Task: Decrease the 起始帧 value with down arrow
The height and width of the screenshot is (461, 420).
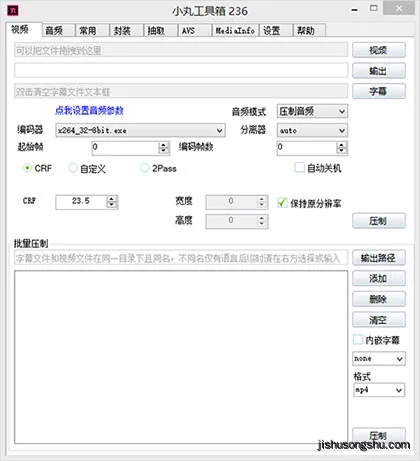Action: pos(163,151)
